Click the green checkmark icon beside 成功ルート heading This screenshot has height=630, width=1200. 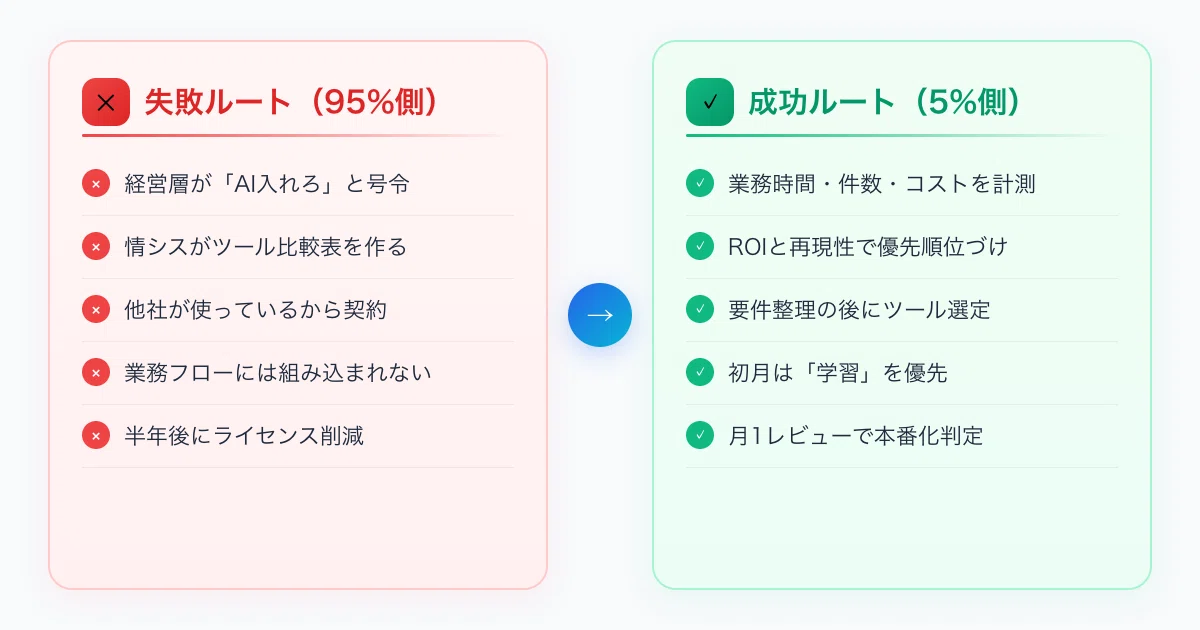click(710, 102)
